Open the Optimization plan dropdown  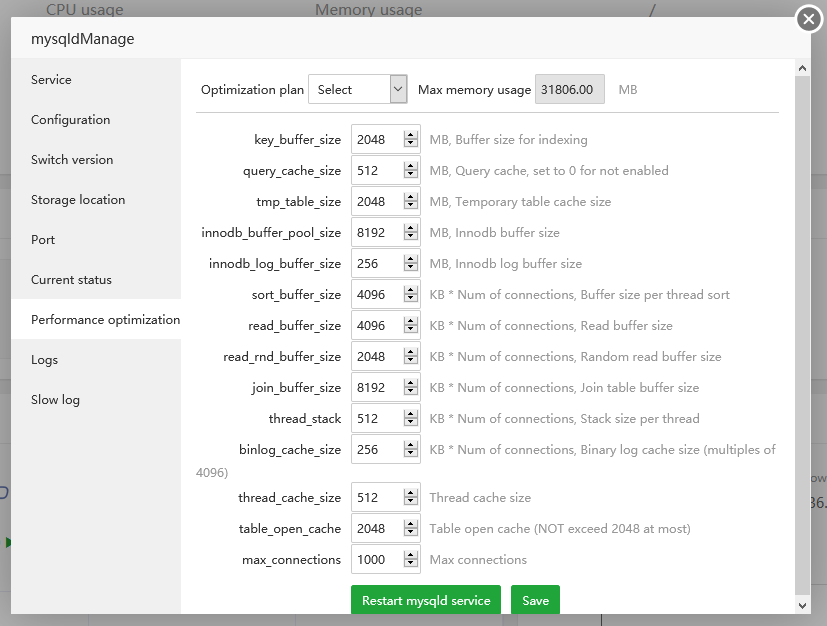tap(357, 89)
